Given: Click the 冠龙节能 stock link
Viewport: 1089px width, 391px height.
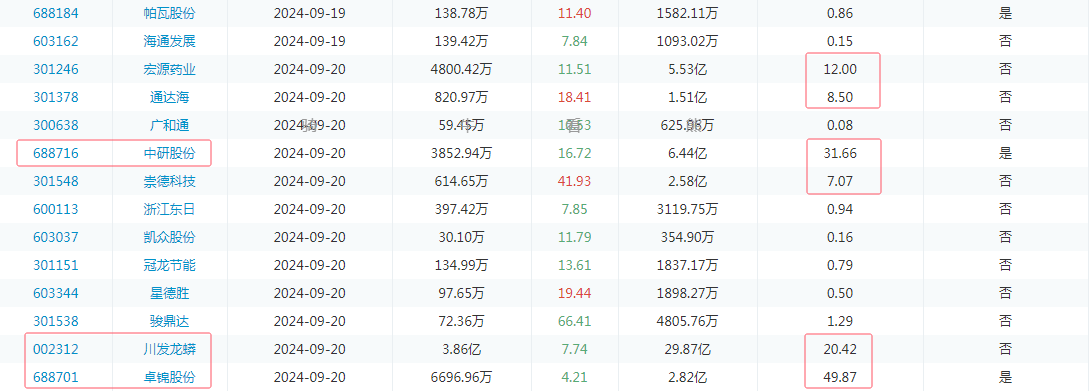Looking at the screenshot, I should pos(170,265).
